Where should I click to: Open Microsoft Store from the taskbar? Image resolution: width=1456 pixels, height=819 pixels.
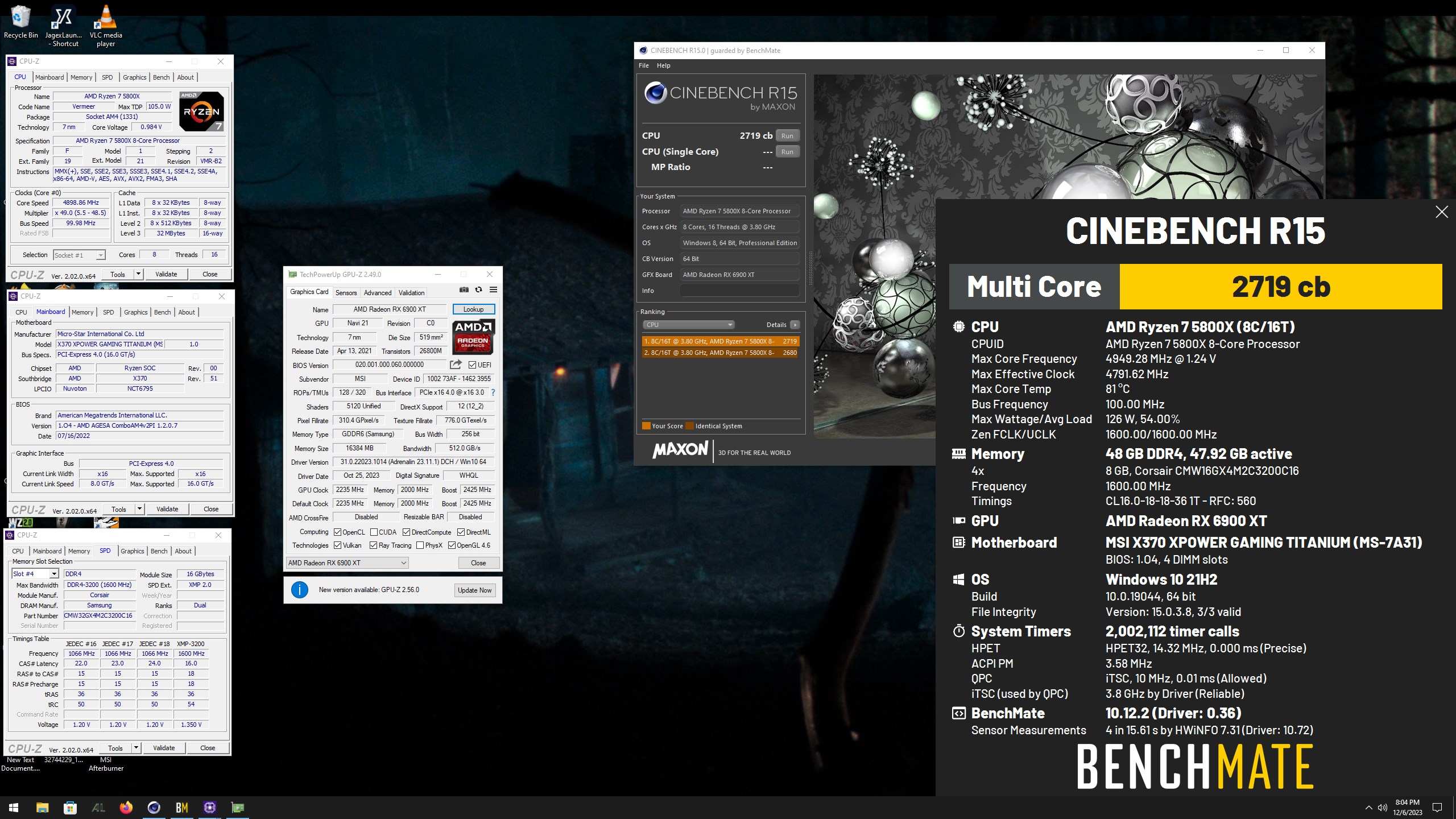pos(70,807)
